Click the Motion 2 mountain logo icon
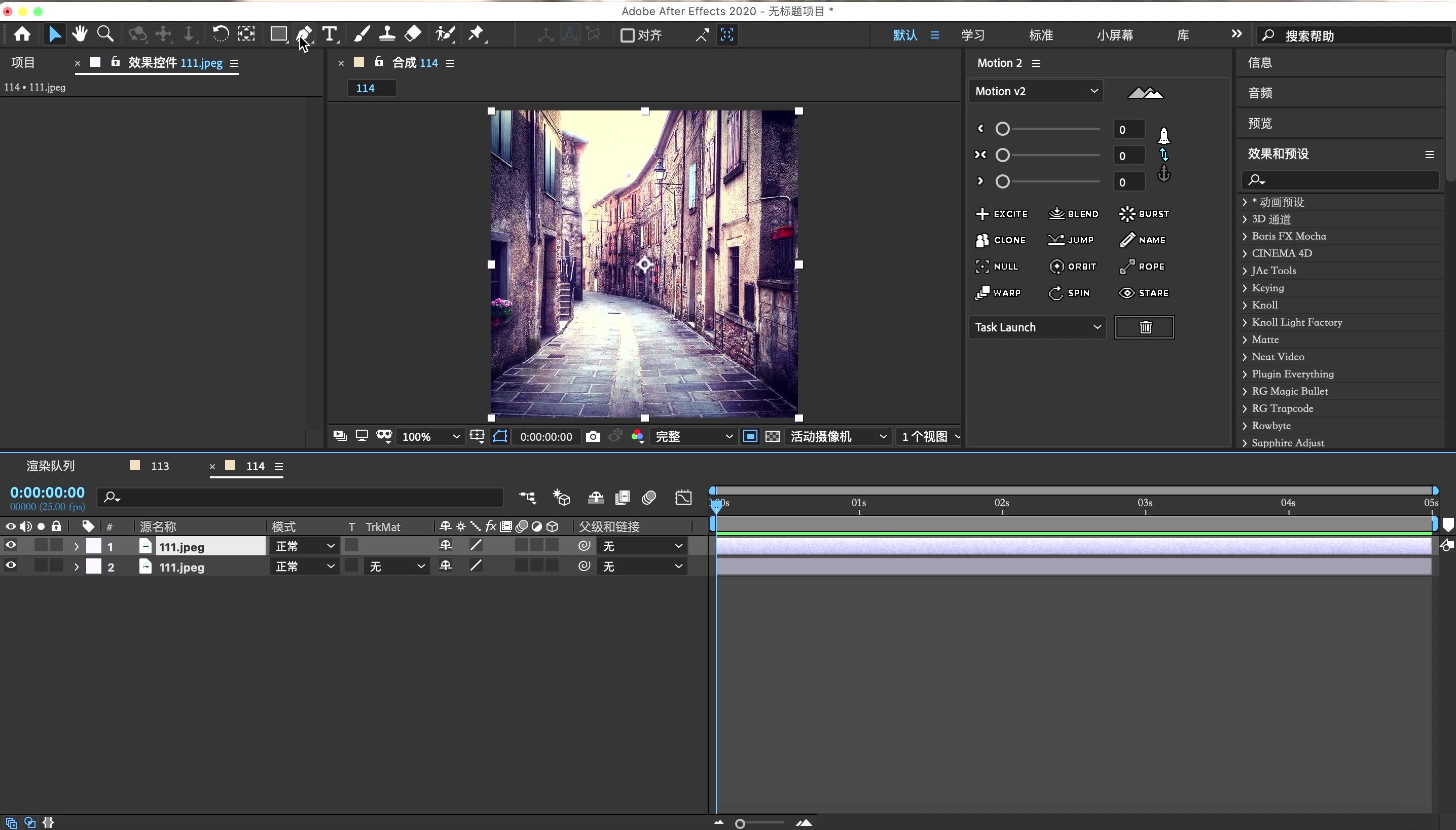Image resolution: width=1456 pixels, height=830 pixels. tap(1145, 92)
